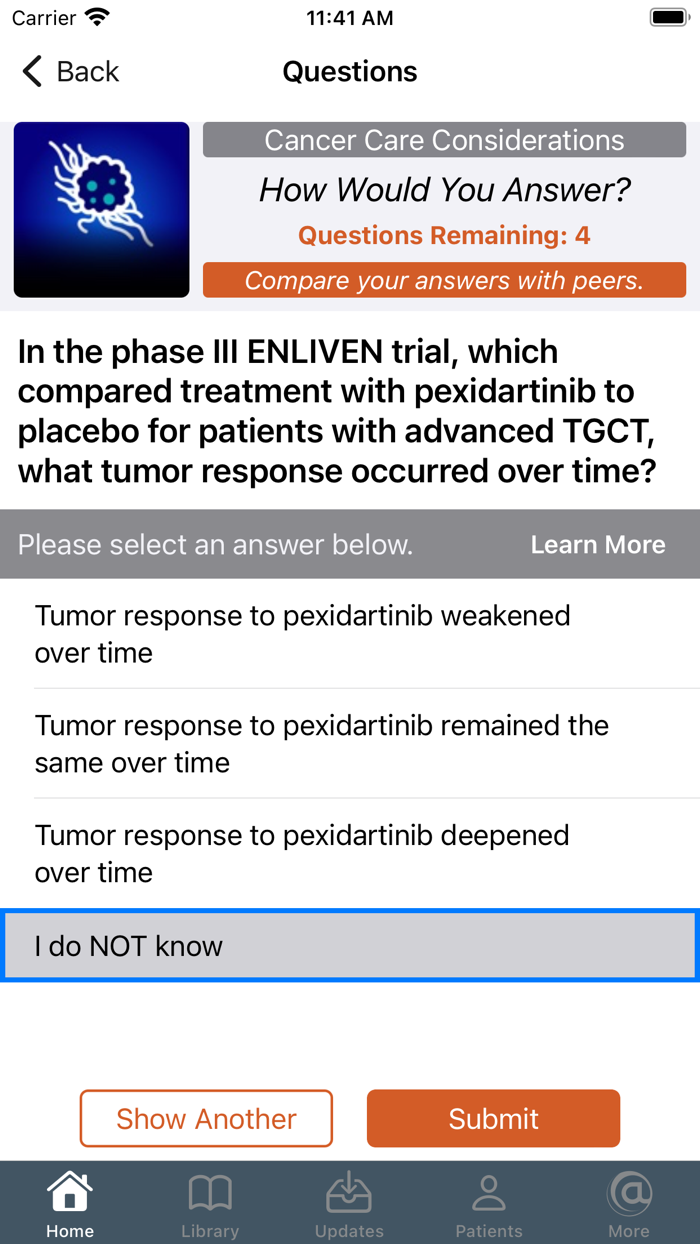
Task: Tap the "Compare your answers with peers" banner
Action: point(444,280)
